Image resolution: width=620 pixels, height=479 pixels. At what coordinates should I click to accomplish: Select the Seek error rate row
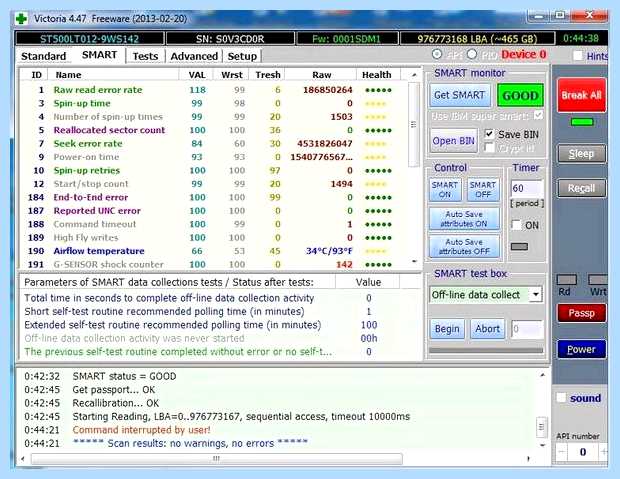pos(214,144)
